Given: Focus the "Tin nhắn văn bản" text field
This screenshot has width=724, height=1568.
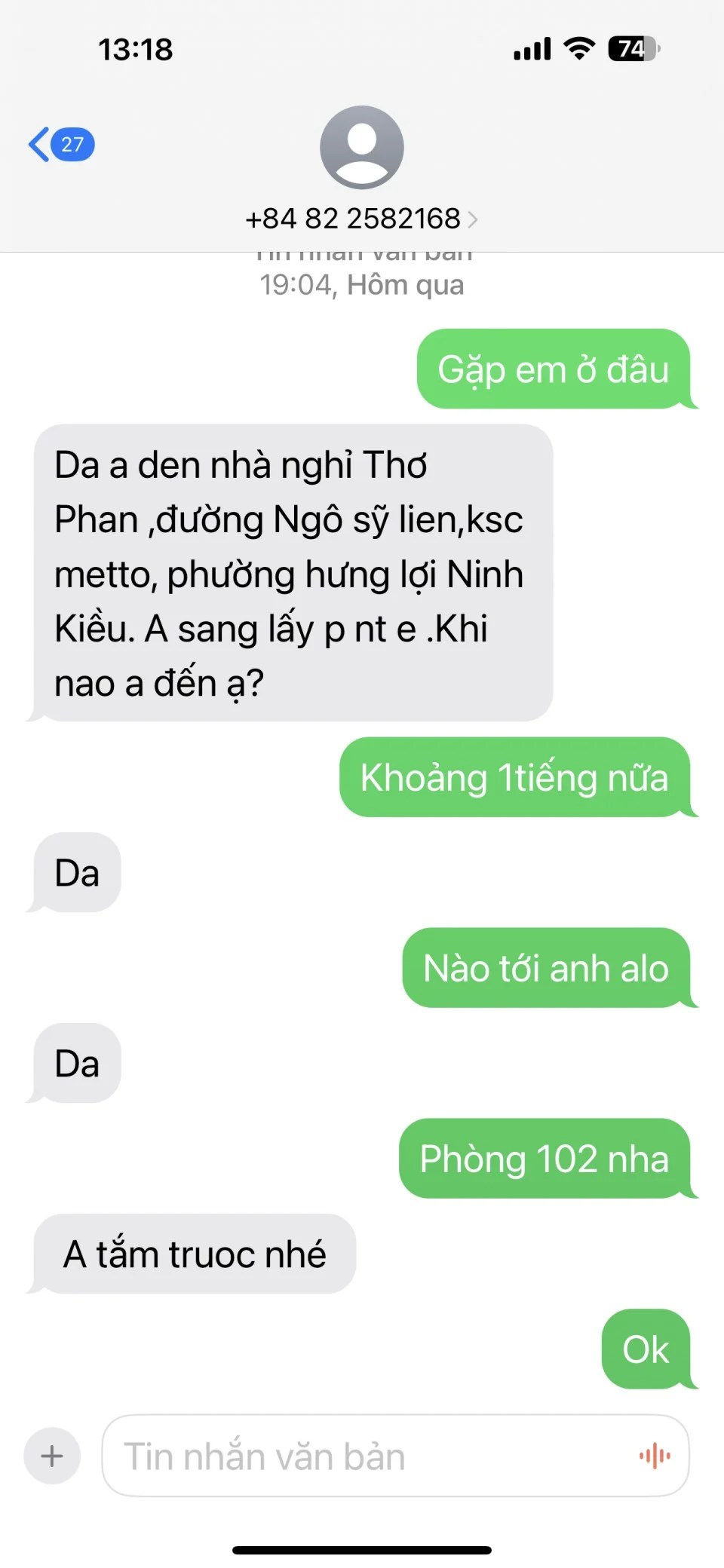Looking at the screenshot, I should pyautogui.click(x=395, y=1456).
